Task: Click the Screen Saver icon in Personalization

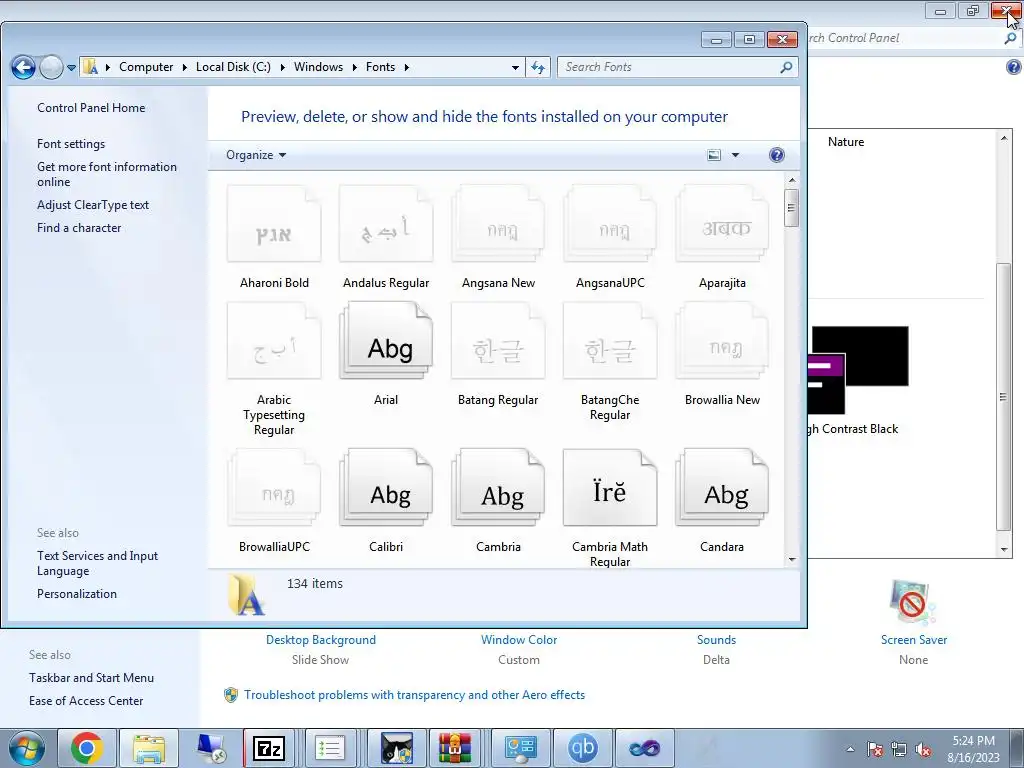Action: coord(913,602)
